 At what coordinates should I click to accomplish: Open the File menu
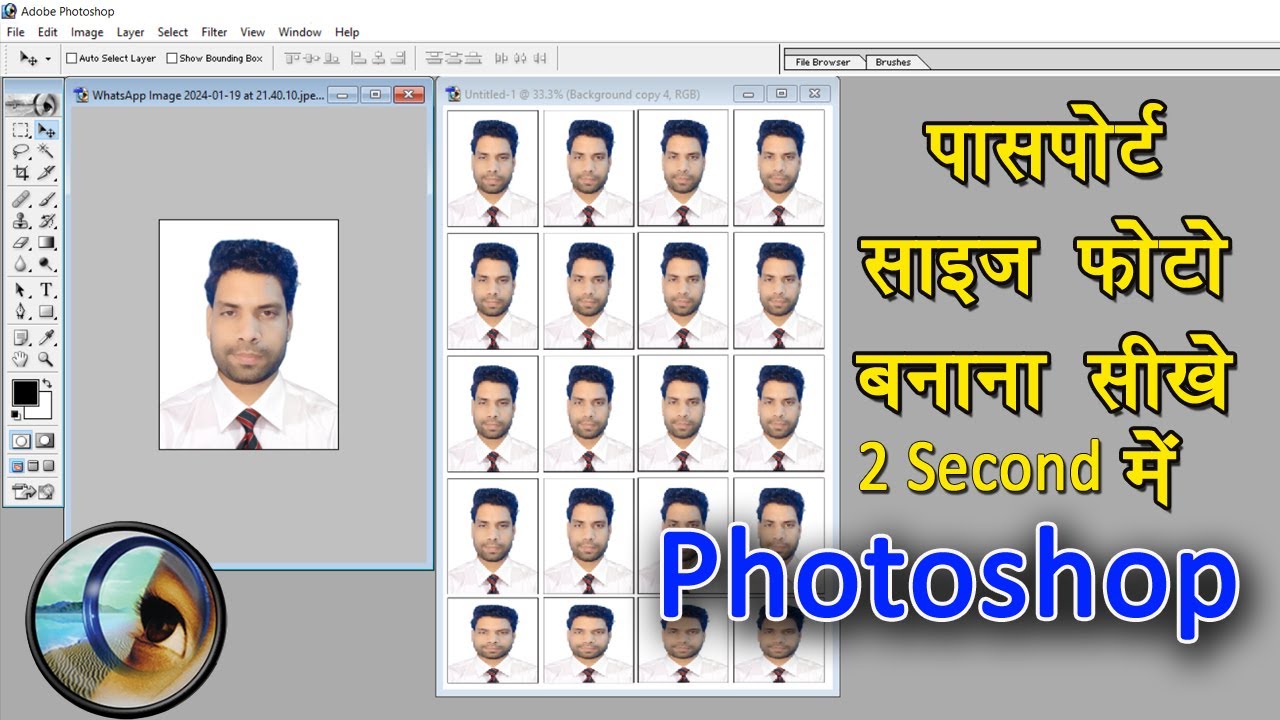click(15, 32)
